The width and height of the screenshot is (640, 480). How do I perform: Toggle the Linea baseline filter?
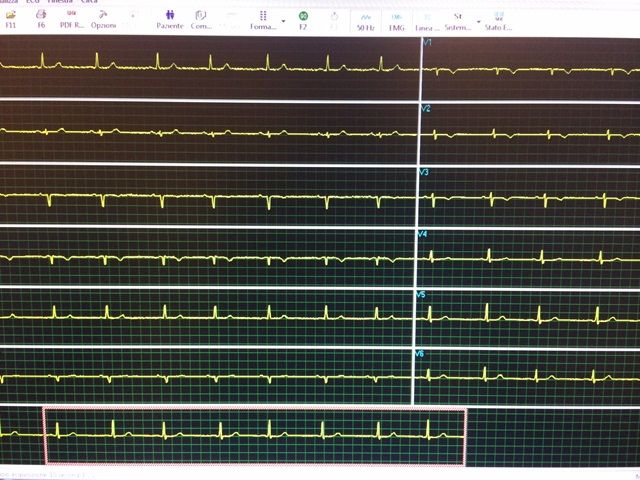point(427,18)
